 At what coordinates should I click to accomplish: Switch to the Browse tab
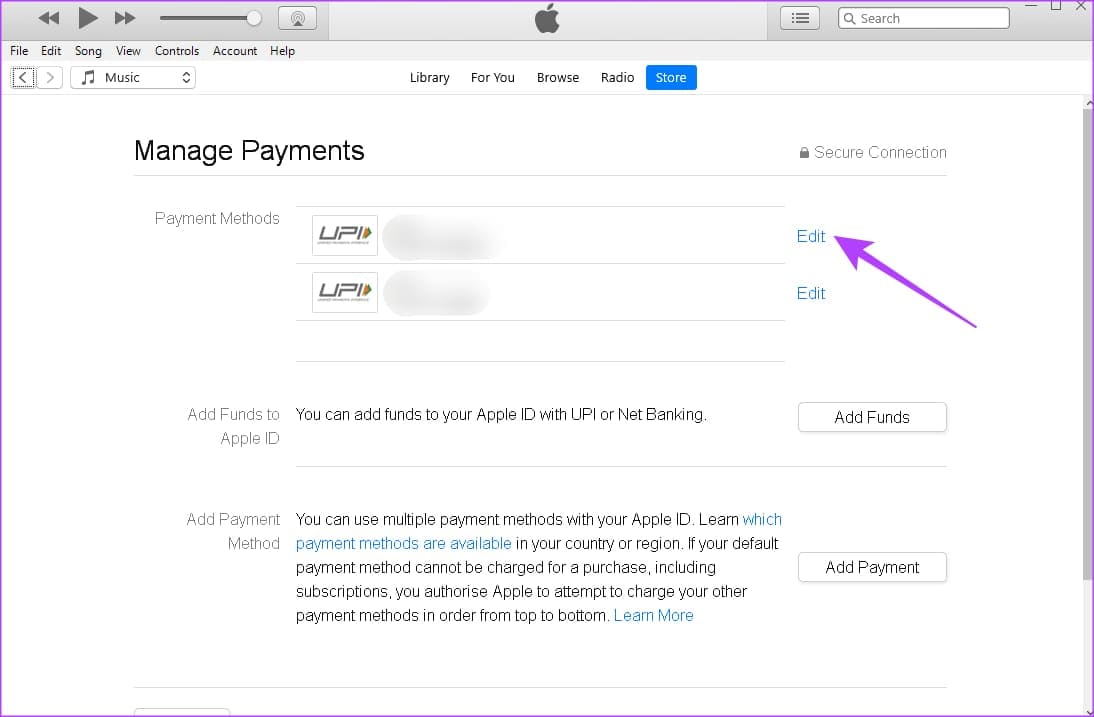(x=557, y=77)
